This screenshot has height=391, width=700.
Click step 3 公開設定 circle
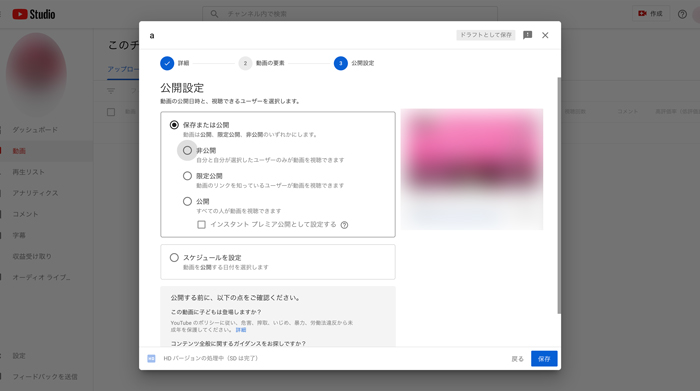(341, 63)
